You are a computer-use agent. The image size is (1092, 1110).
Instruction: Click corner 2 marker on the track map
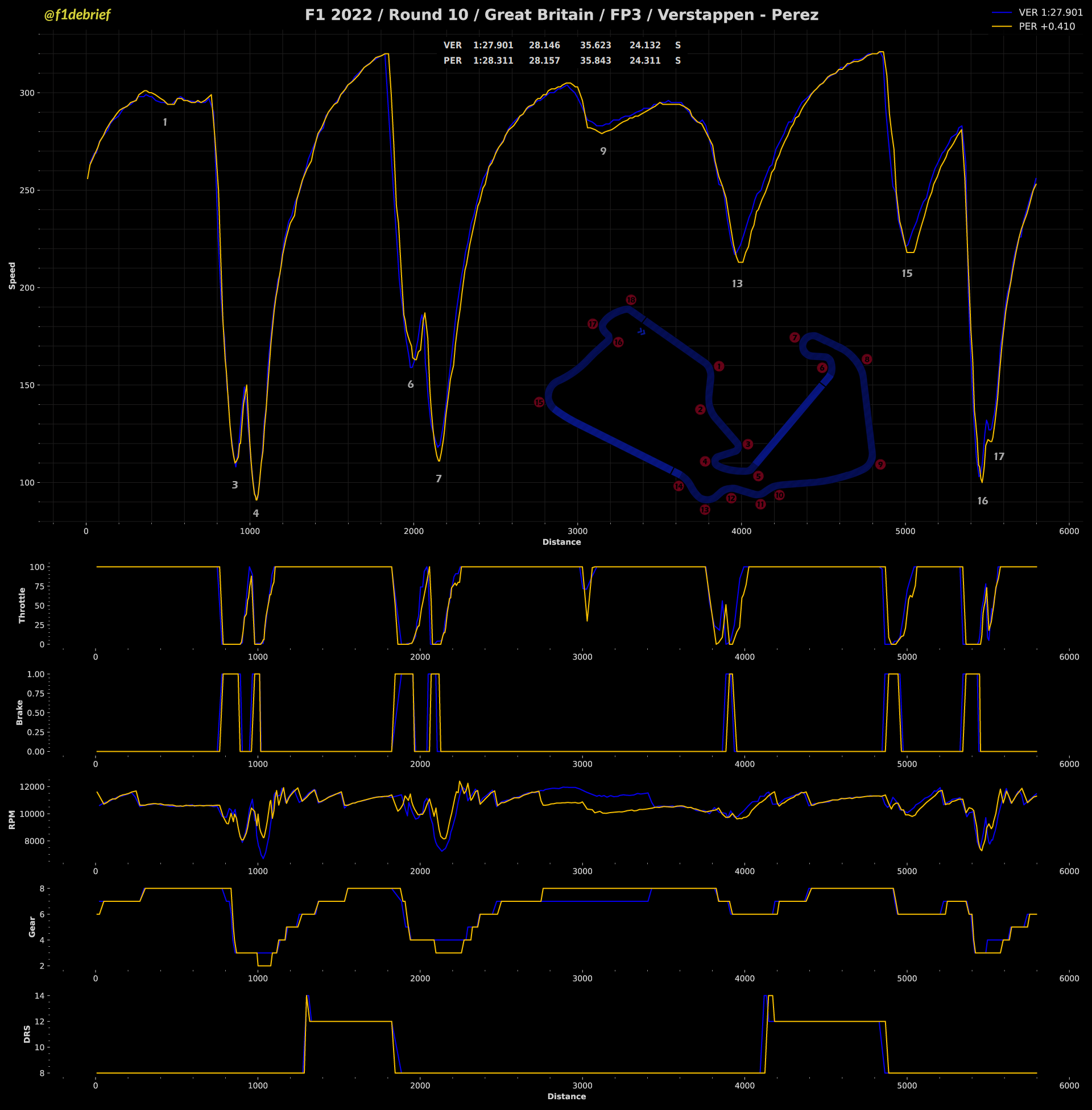tap(700, 409)
